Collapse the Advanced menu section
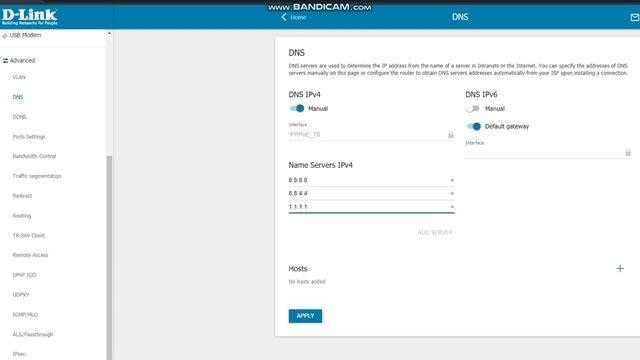 [22, 60]
